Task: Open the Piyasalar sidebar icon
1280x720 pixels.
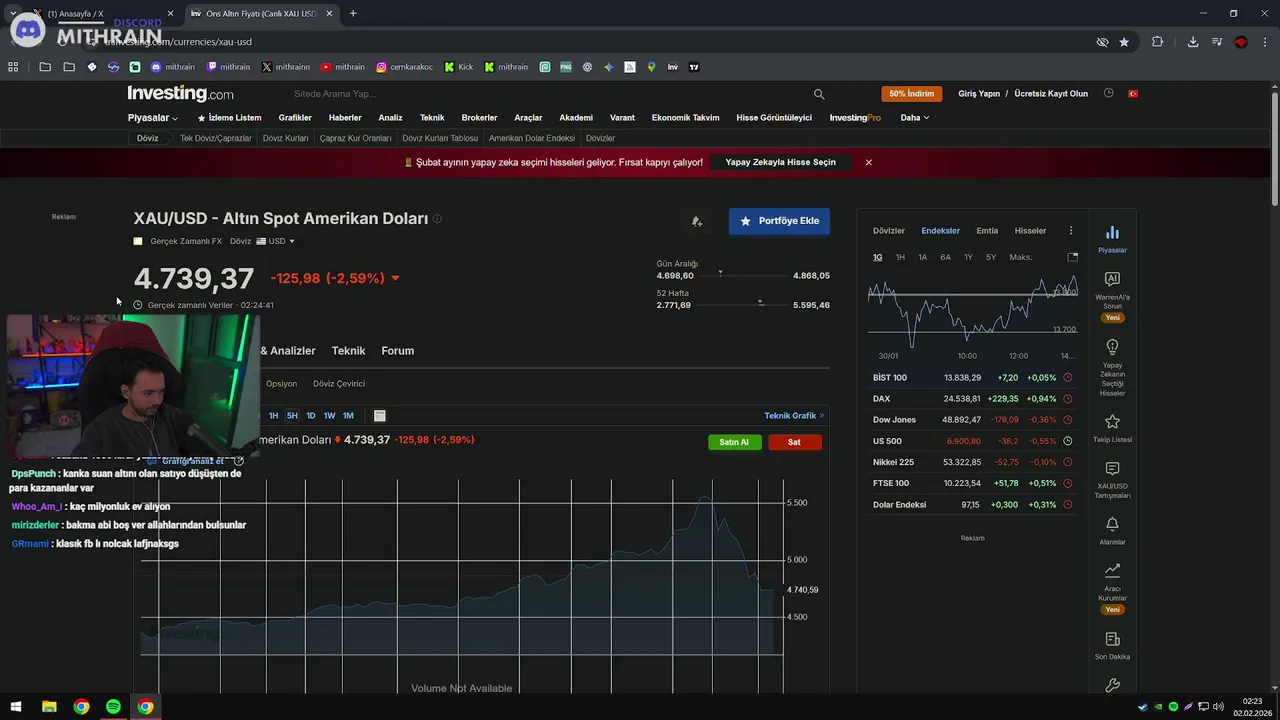Action: pyautogui.click(x=1112, y=232)
